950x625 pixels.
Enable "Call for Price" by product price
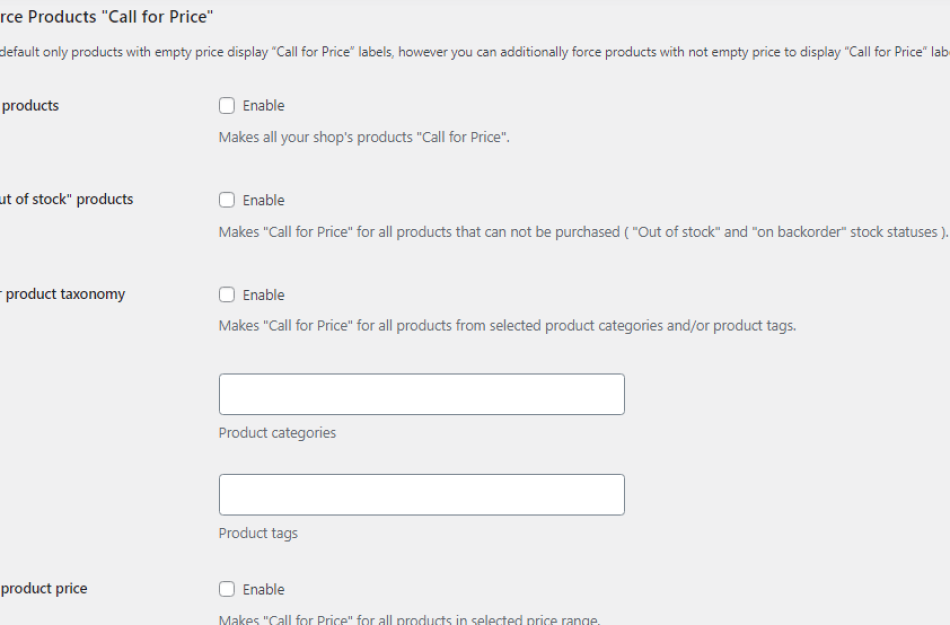coord(227,589)
